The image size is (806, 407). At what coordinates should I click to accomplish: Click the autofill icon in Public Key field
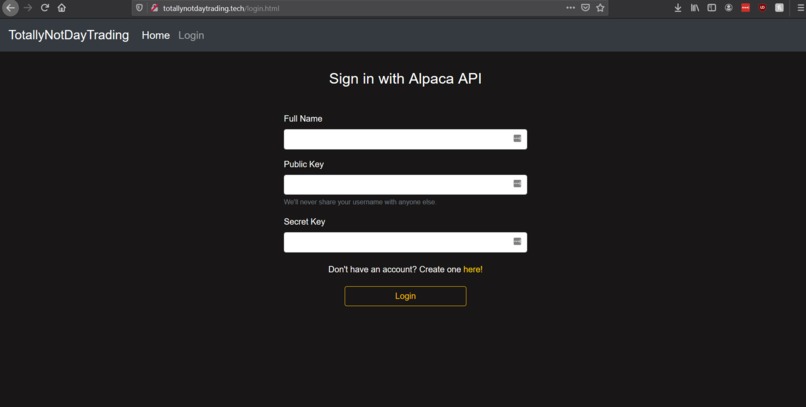point(517,183)
